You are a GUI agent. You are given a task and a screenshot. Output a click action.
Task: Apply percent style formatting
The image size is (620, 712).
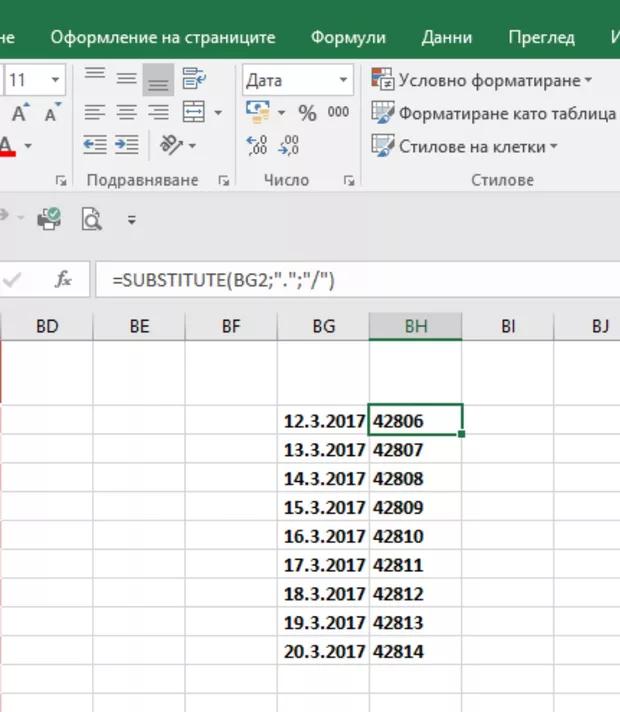click(x=307, y=113)
